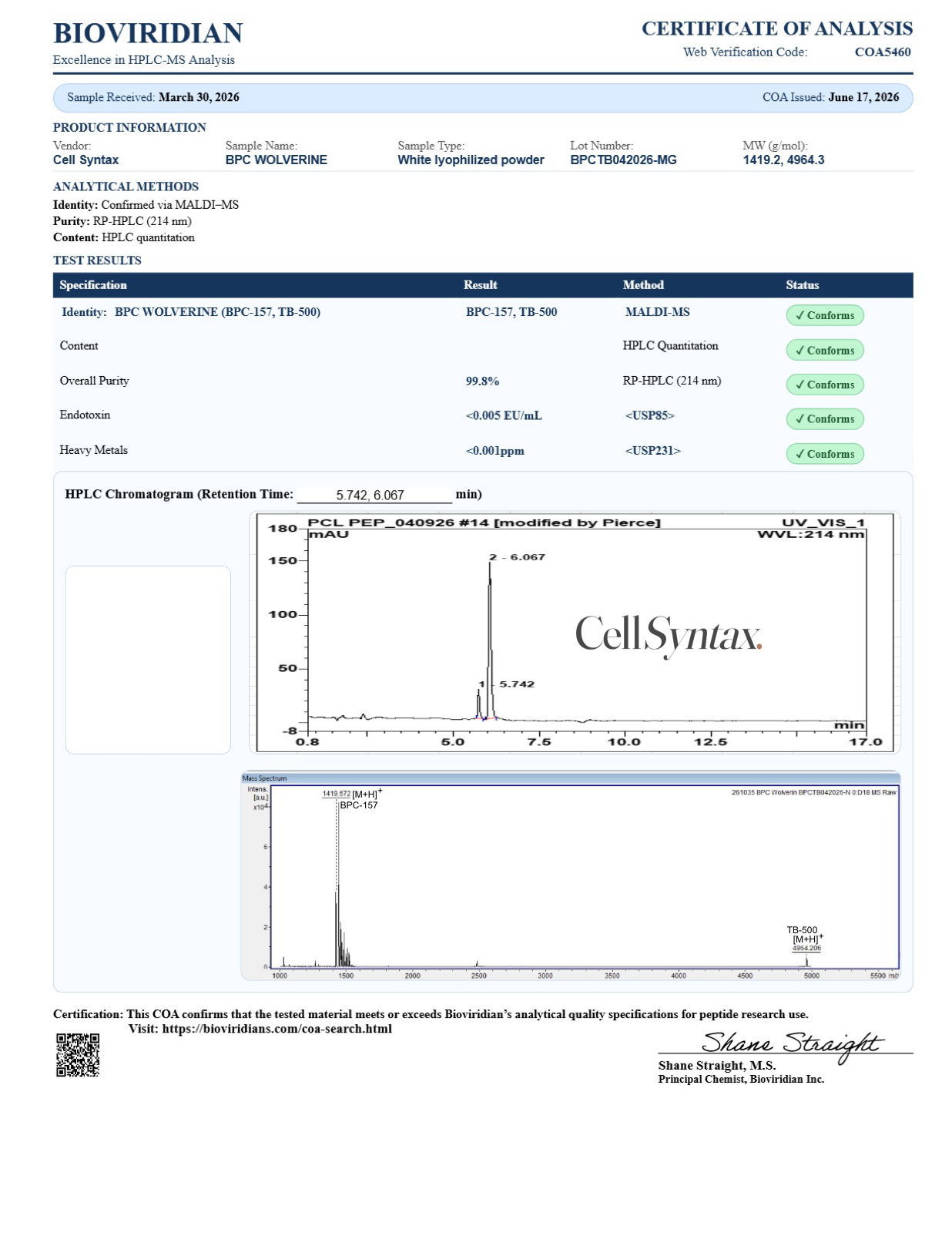The width and height of the screenshot is (952, 1233).
Task: Click the PRODUCT INFORMATION heading
Action: point(129,128)
